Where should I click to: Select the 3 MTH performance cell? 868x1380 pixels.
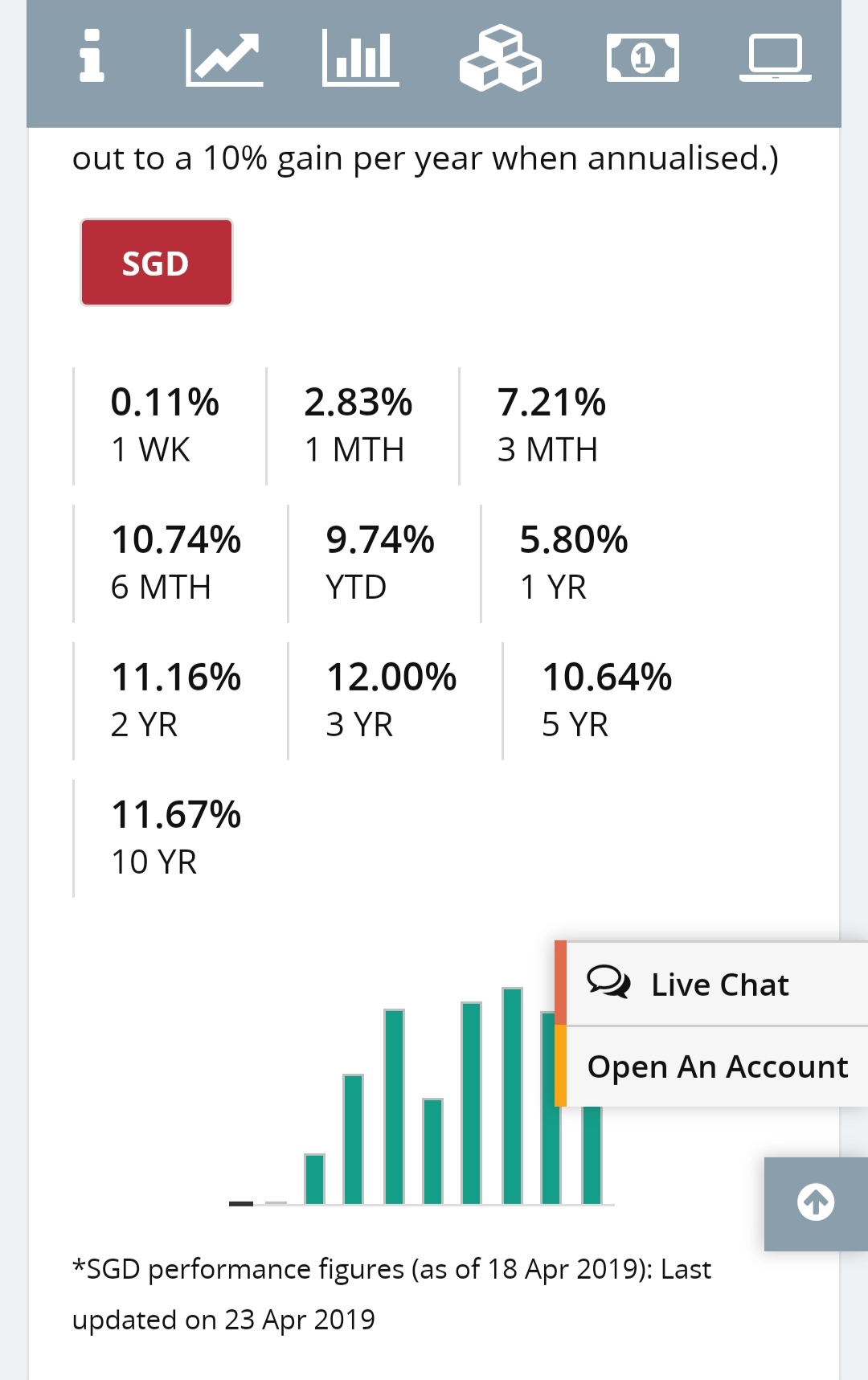point(551,425)
